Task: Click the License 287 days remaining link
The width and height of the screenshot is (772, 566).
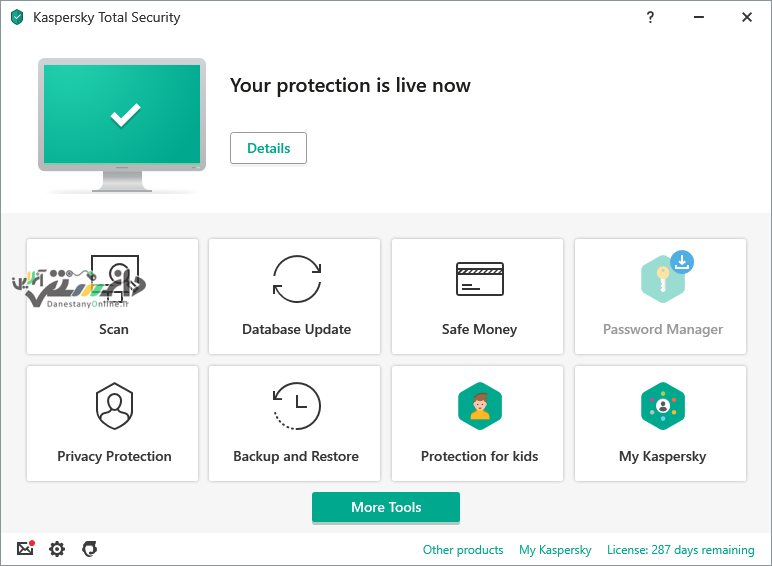Action: (680, 550)
